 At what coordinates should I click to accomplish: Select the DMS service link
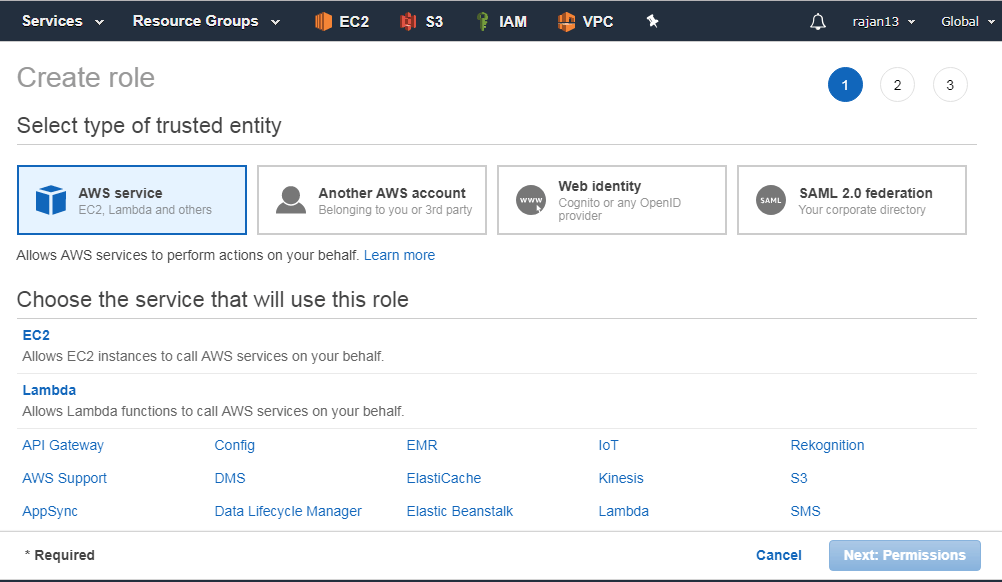tap(230, 479)
